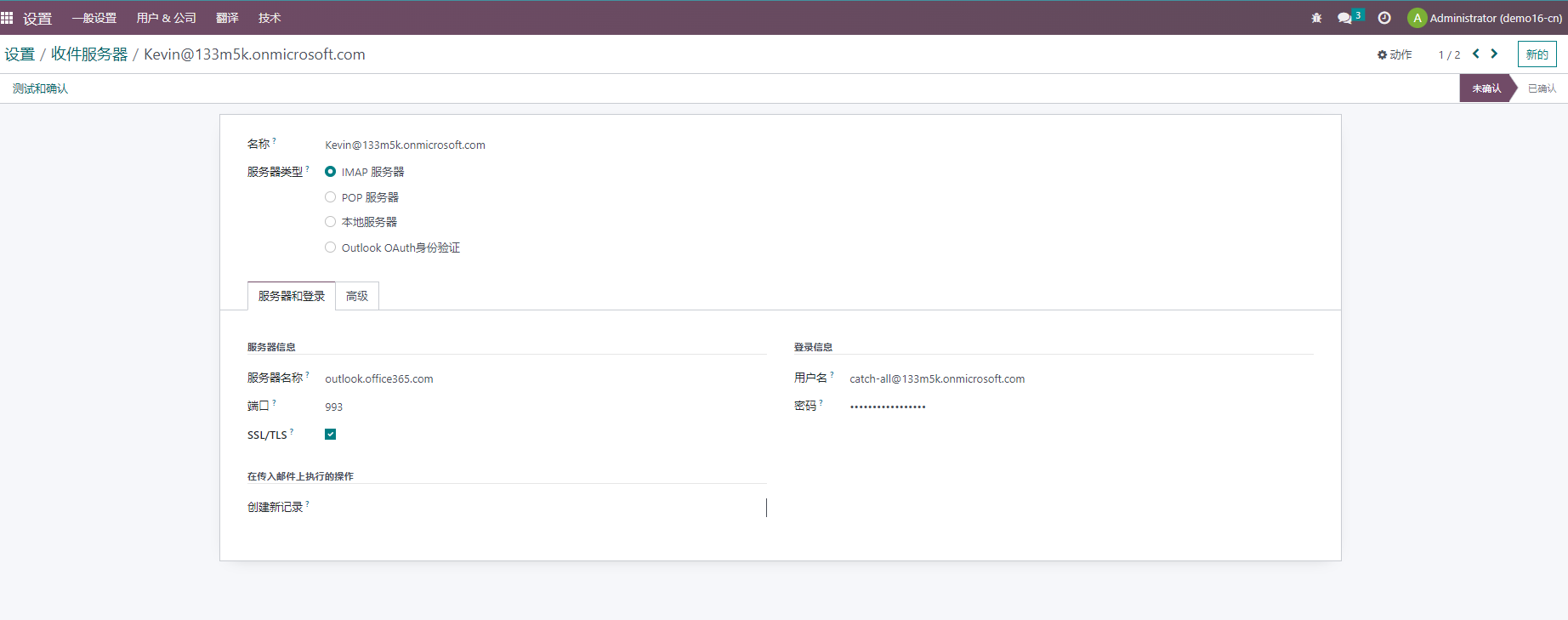
Task: Click the 新的 button
Action: tap(1537, 54)
